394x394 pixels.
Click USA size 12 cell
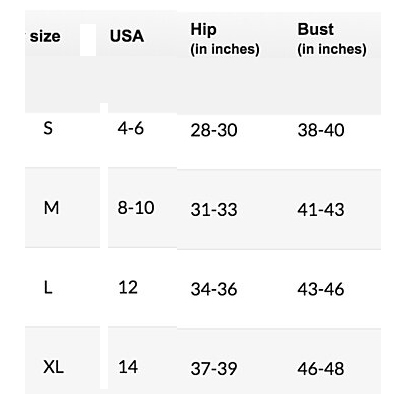(x=128, y=288)
